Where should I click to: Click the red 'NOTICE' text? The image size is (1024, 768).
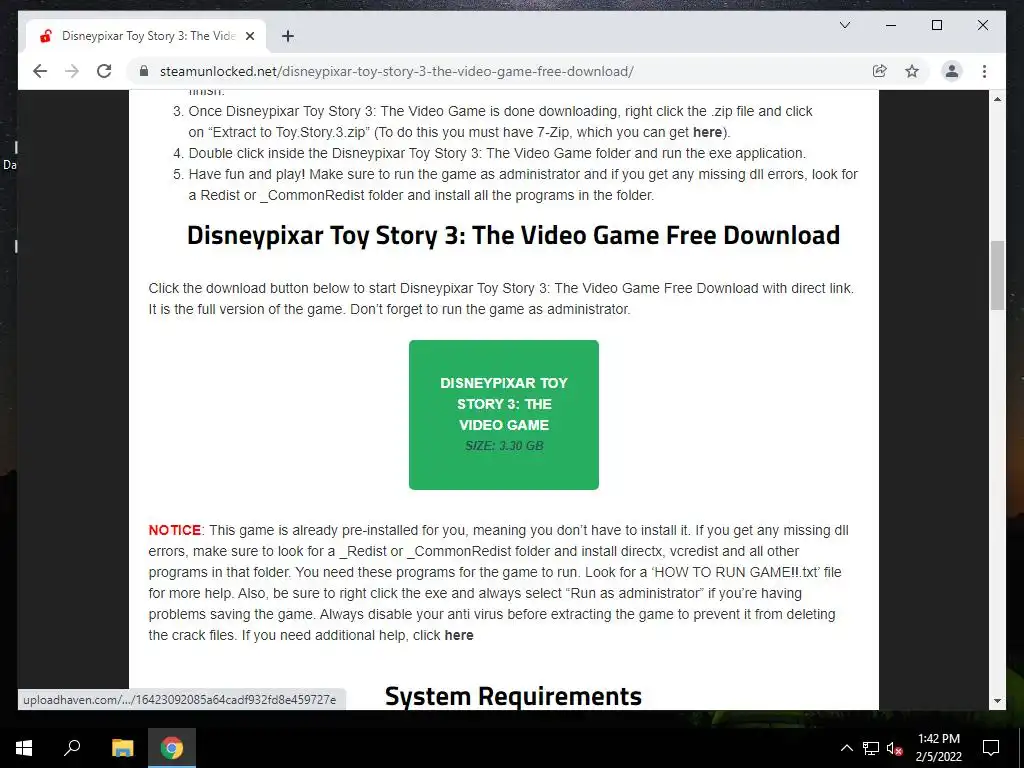[x=174, y=530]
